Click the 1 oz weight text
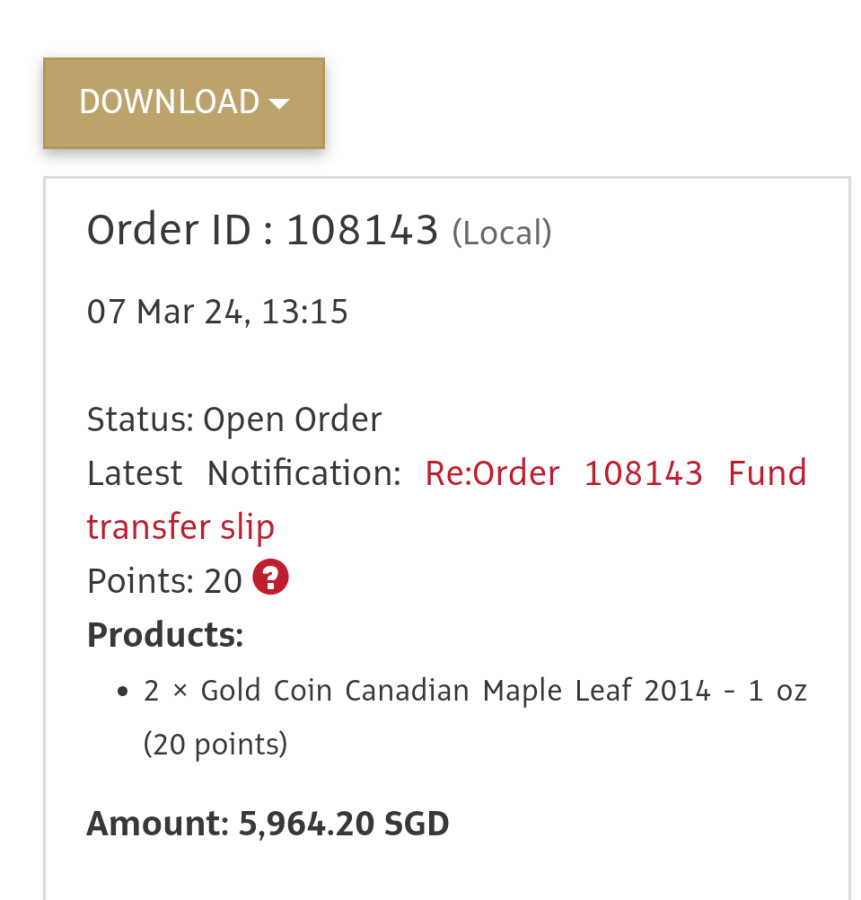861x900 pixels. tap(777, 691)
